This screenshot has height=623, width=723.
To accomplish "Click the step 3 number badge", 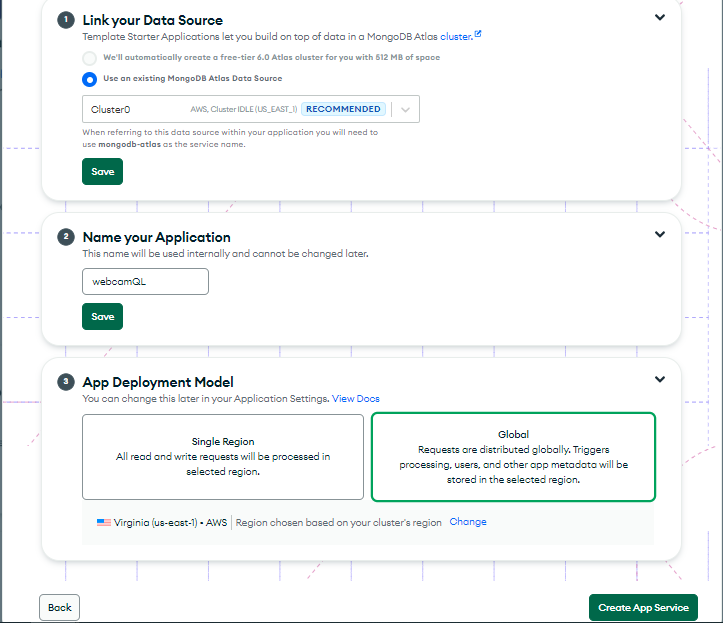I will click(x=66, y=382).
